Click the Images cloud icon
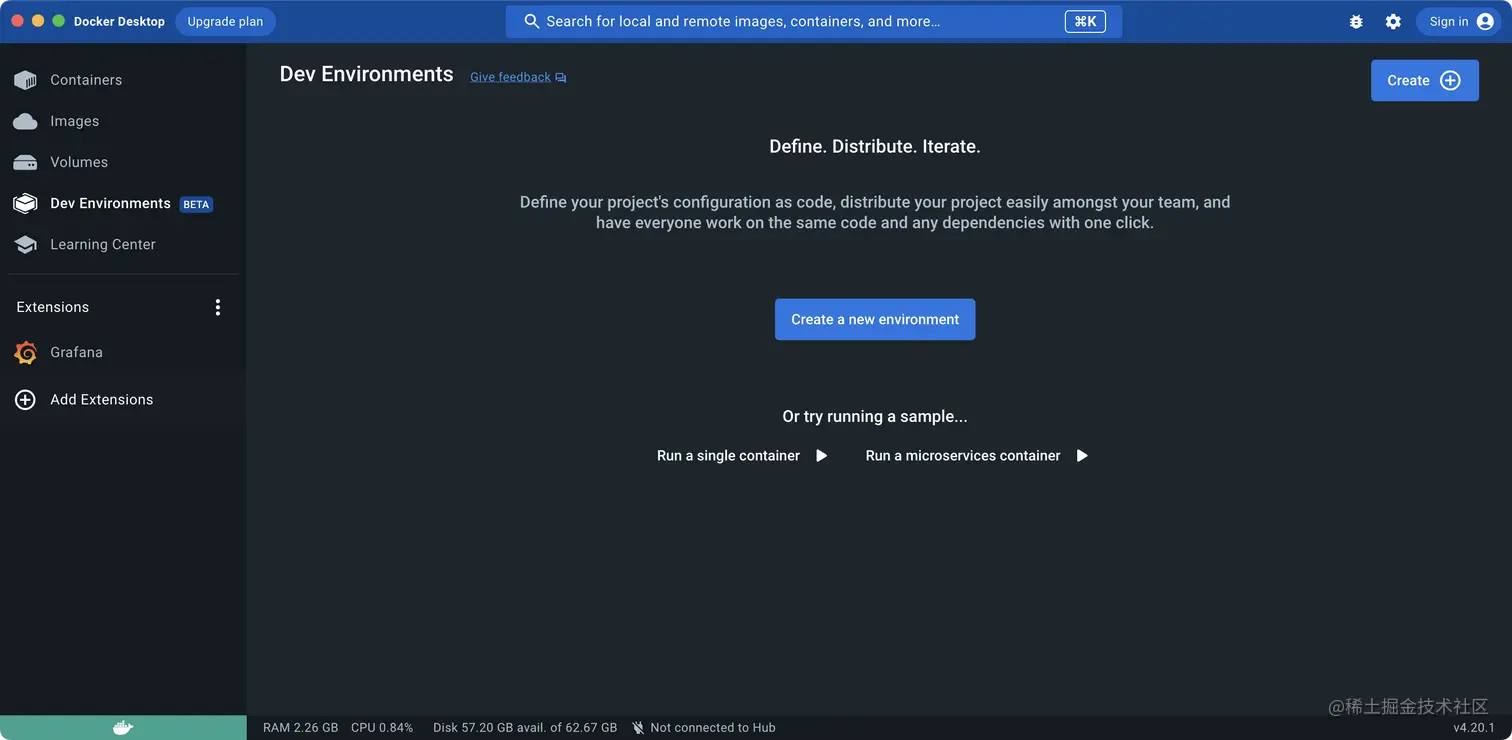The height and width of the screenshot is (740, 1512). (25, 121)
